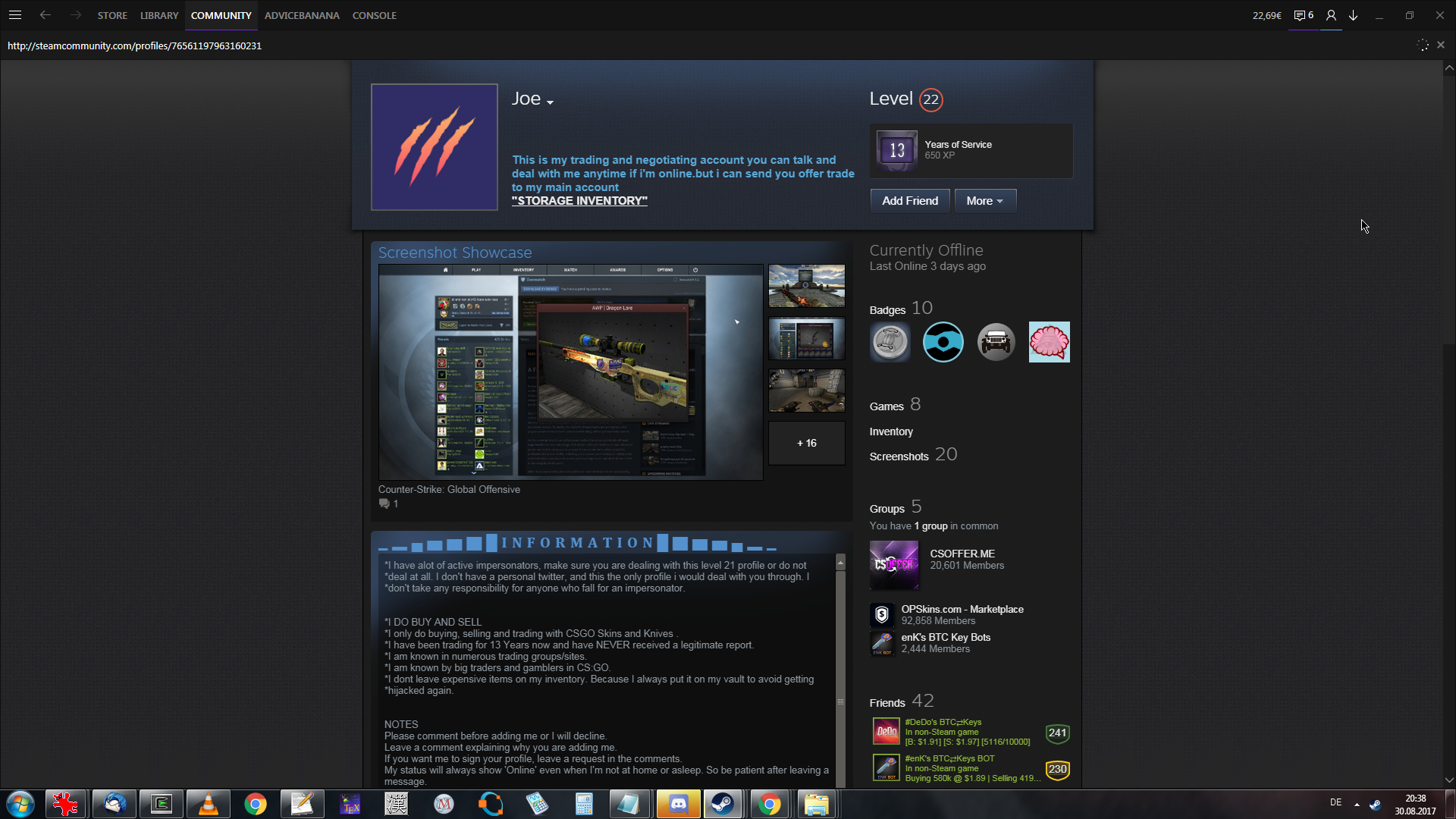The height and width of the screenshot is (819, 1456).
Task: Click Discord in the Windows taskbar
Action: pos(678,804)
